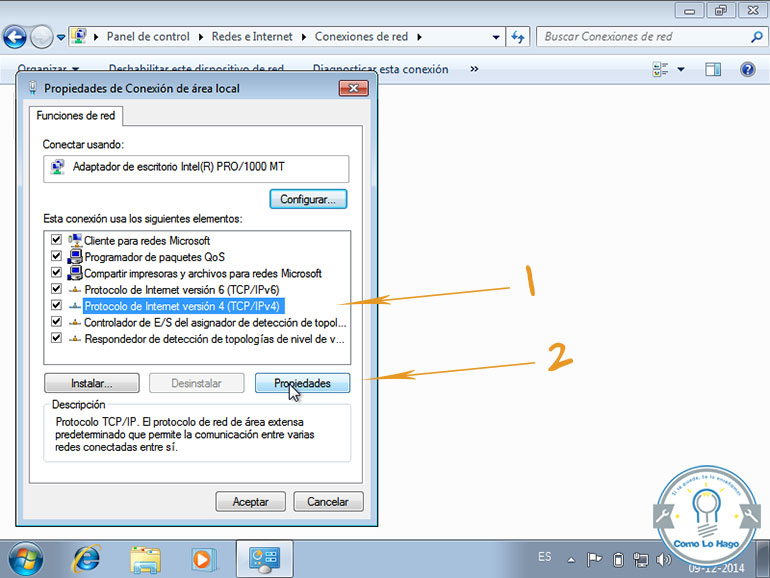
Task: Expand the address bar history dropdown
Action: coord(497,37)
